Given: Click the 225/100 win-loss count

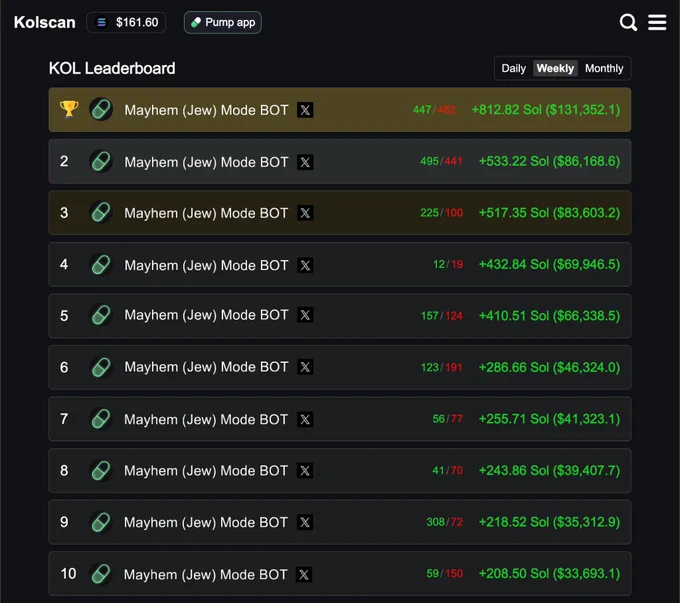Looking at the screenshot, I should click(x=441, y=213).
